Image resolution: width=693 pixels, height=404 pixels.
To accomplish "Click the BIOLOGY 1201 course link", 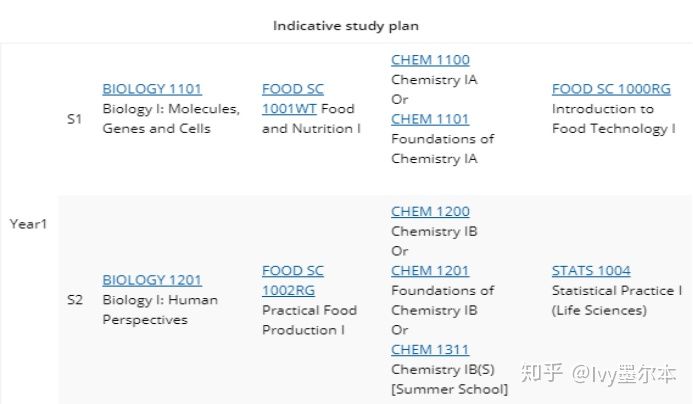I will coord(152,280).
